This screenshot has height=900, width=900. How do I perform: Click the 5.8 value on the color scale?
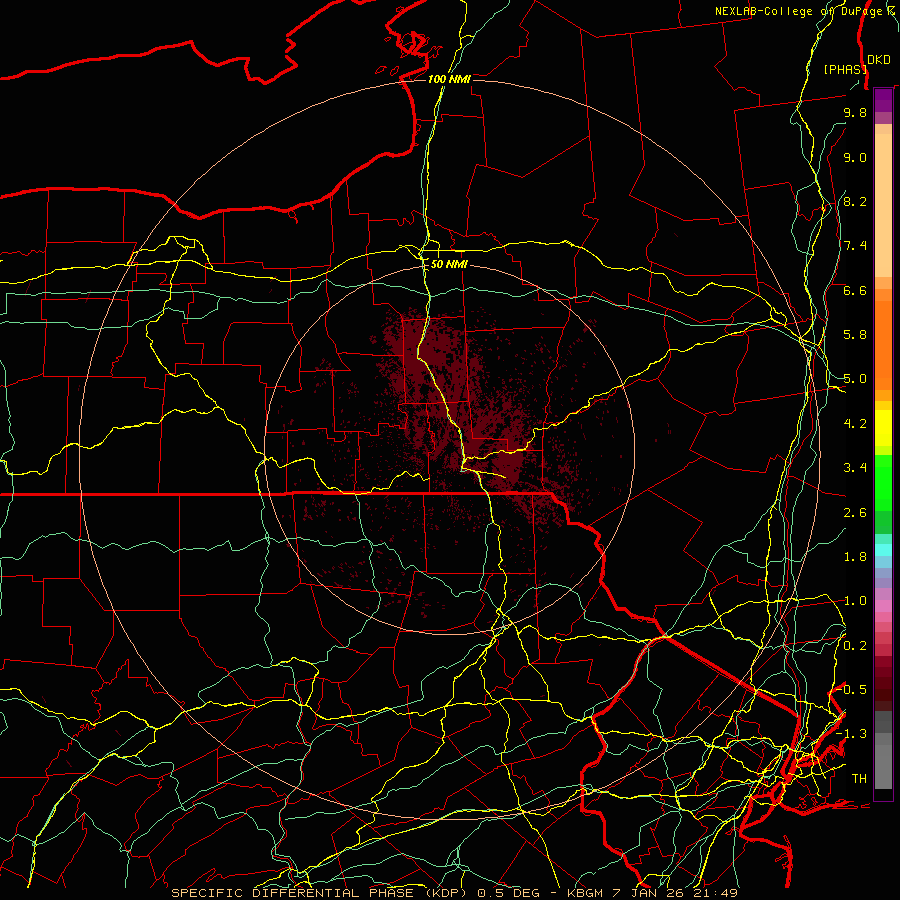[x=855, y=335]
